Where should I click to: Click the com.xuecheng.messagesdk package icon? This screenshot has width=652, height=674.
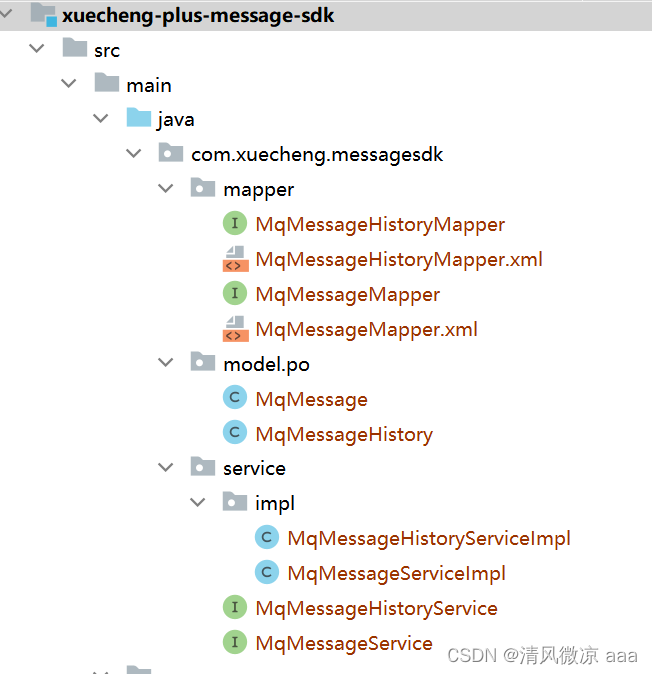click(171, 152)
